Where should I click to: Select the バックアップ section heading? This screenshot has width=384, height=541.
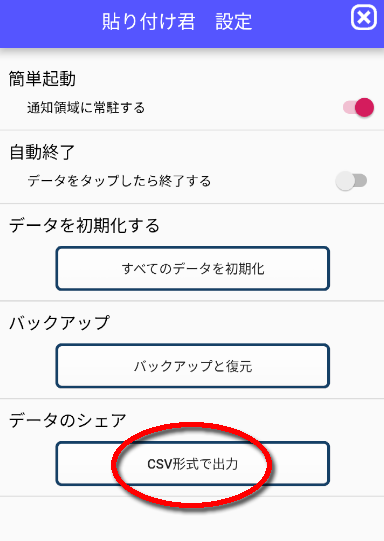(59, 323)
